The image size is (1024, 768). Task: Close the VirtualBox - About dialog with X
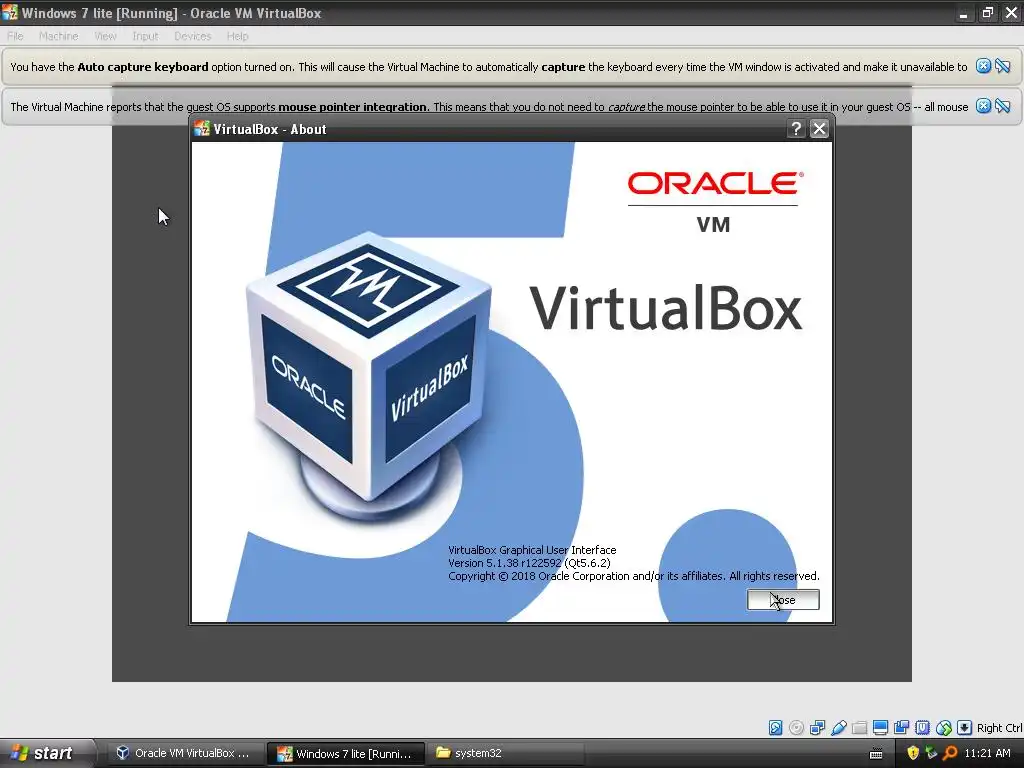(819, 129)
